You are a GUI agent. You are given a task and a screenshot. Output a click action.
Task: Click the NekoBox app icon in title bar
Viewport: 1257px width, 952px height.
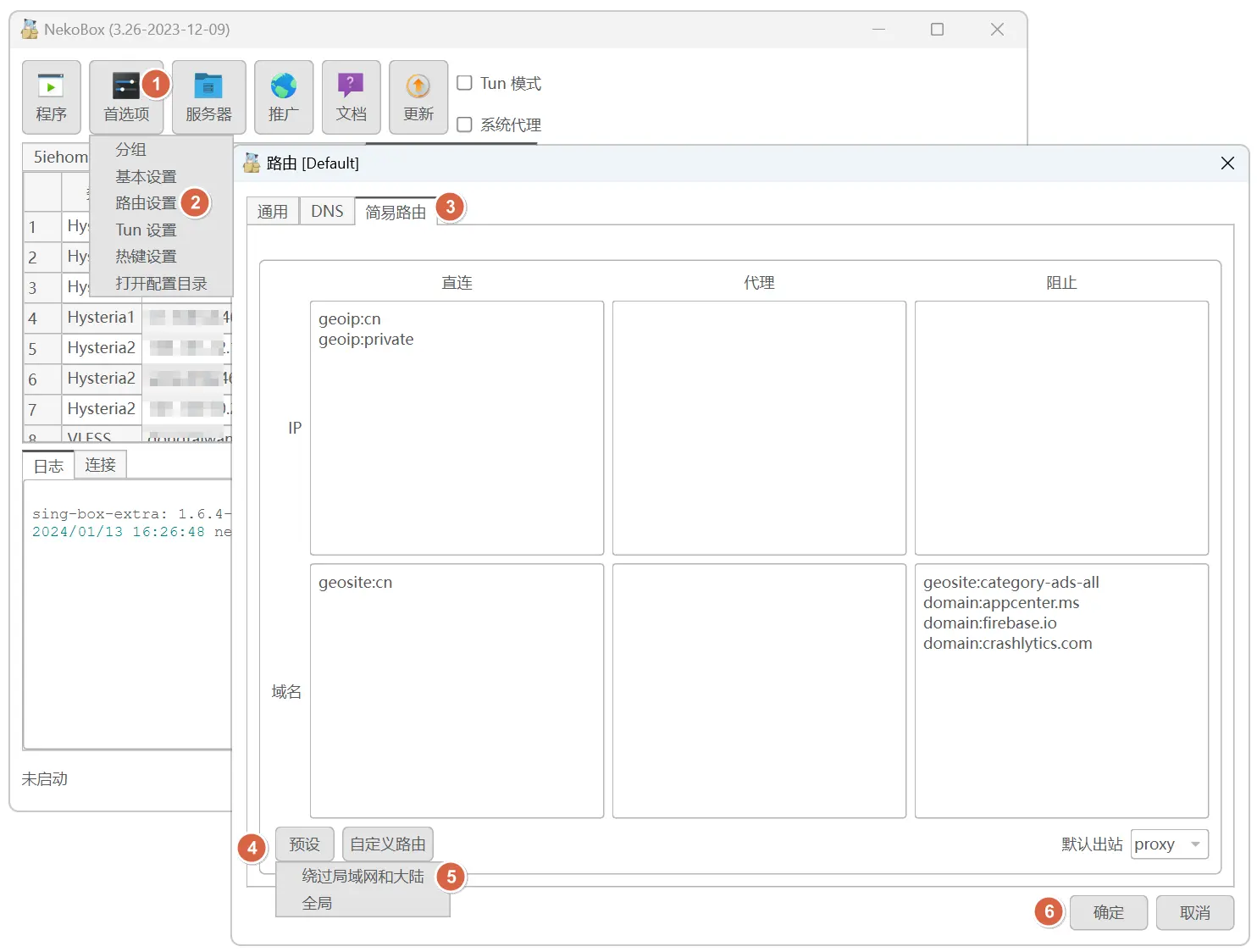[30, 30]
